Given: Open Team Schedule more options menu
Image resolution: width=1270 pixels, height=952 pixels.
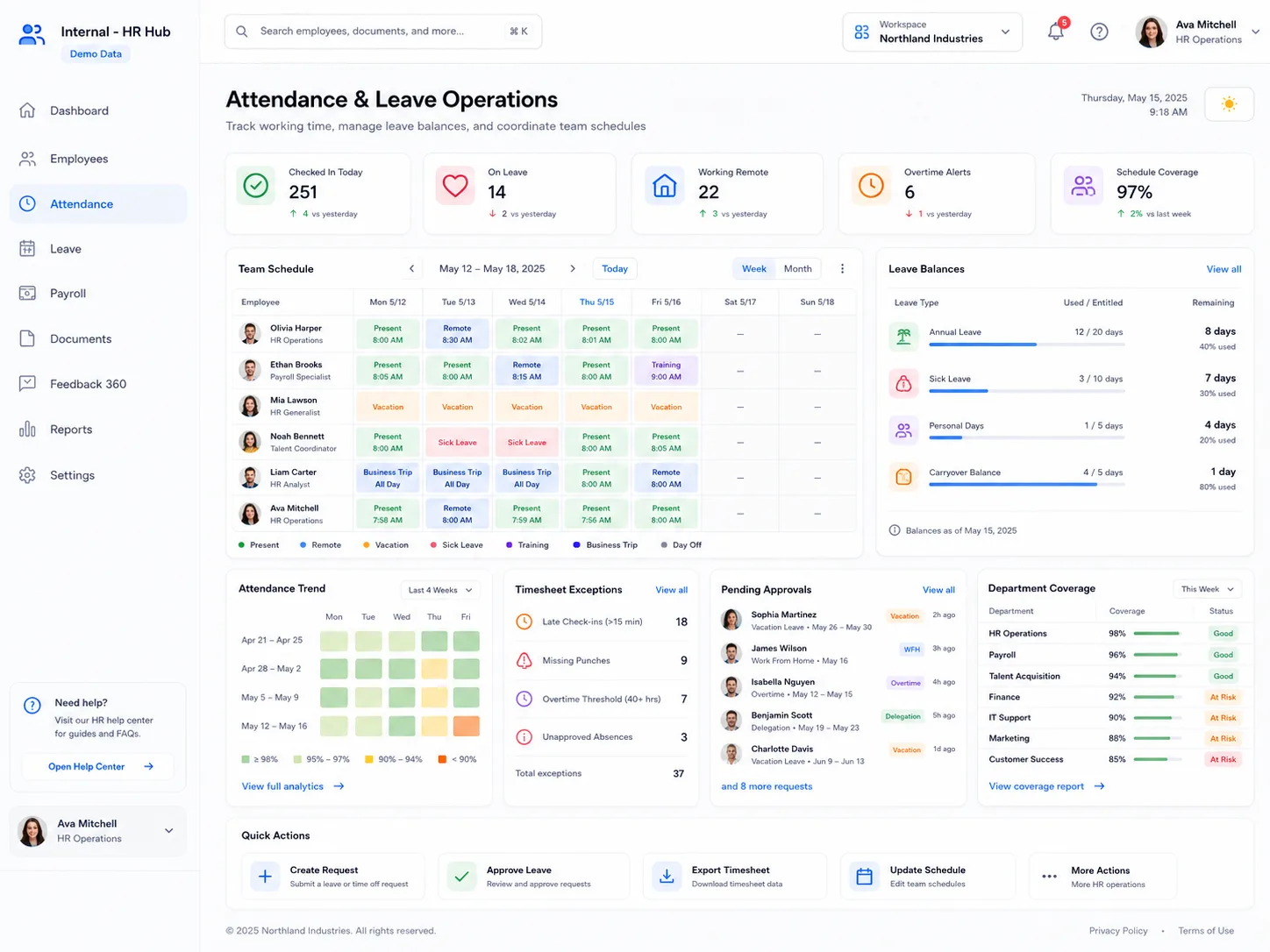Looking at the screenshot, I should 842,269.
